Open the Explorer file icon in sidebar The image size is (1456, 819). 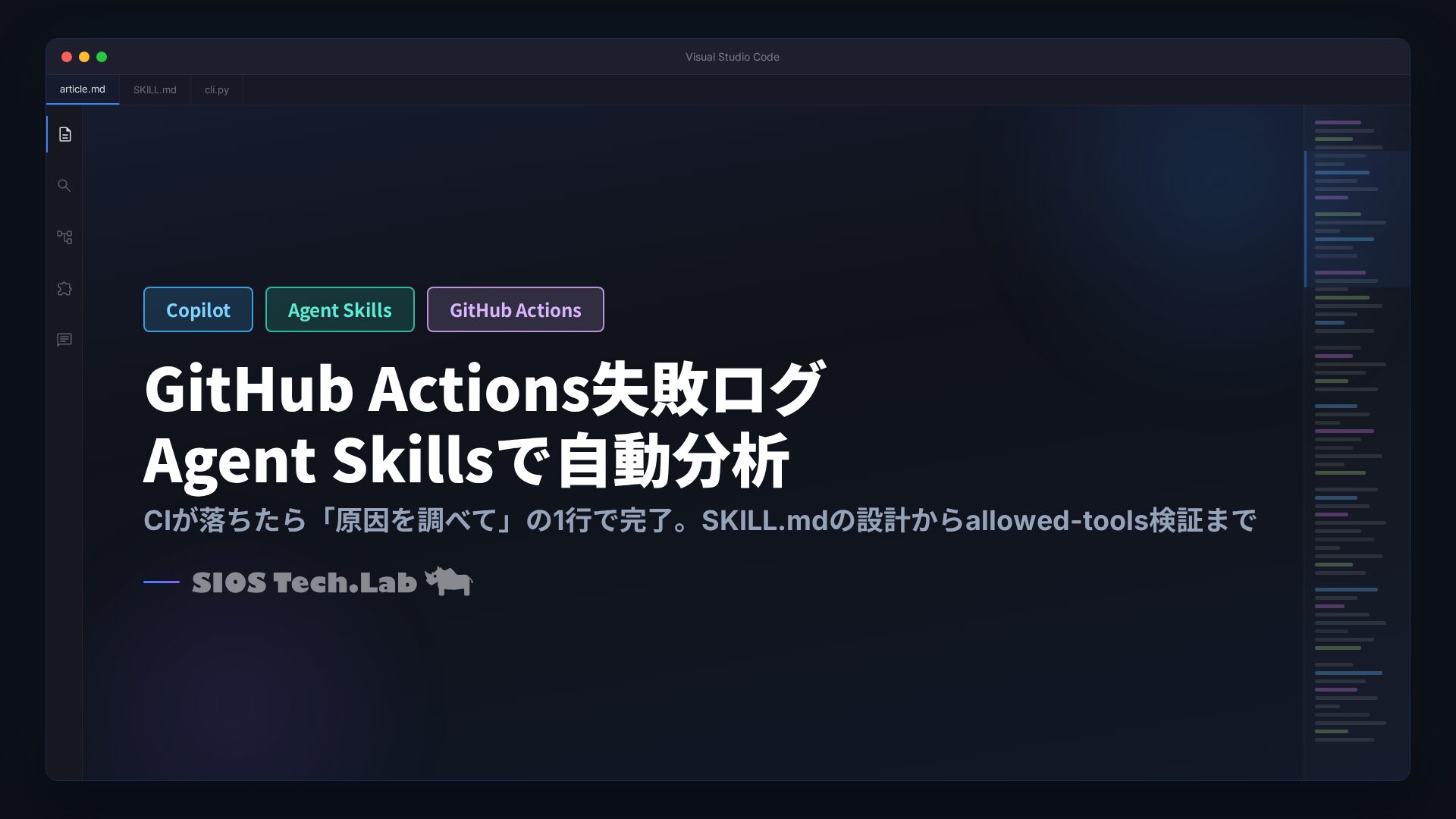click(x=65, y=134)
